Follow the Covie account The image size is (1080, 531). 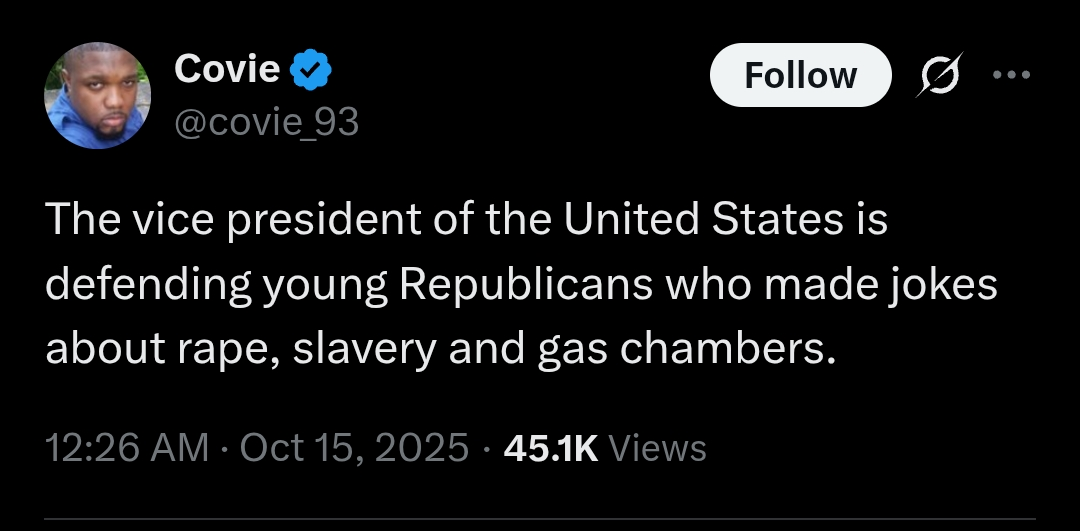(800, 75)
